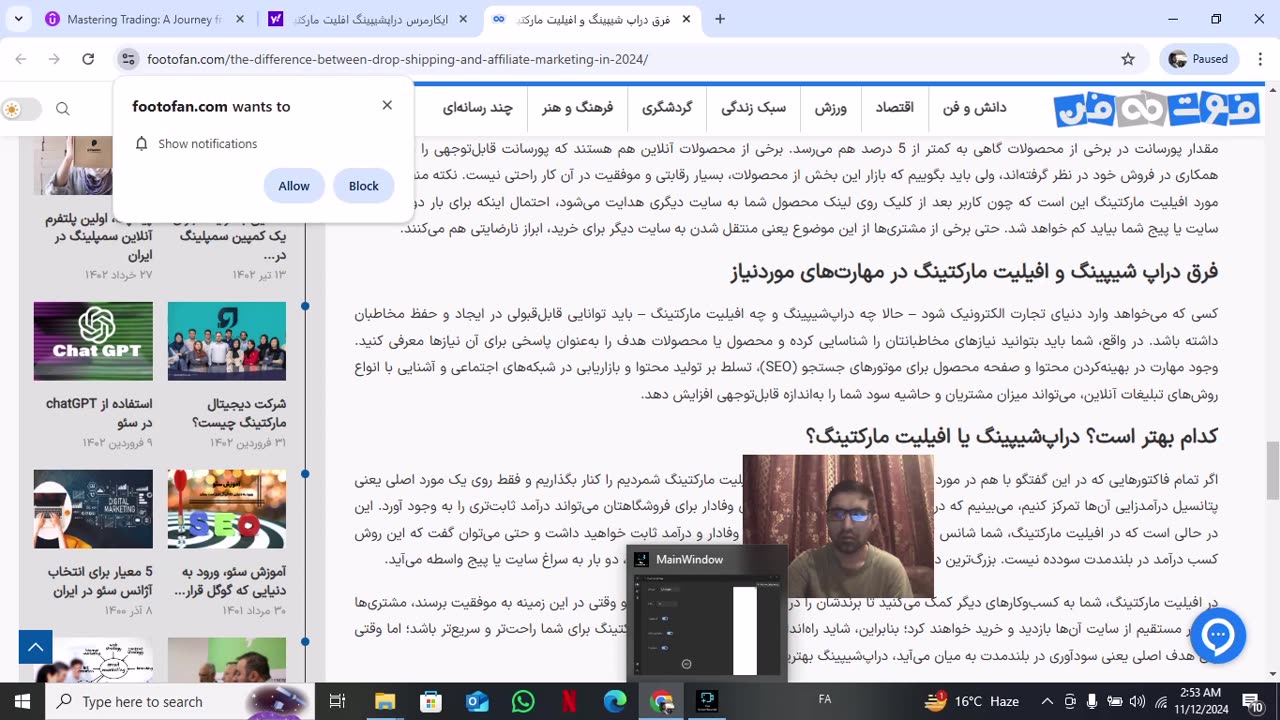The width and height of the screenshot is (1280, 720).
Task: Open Netflix from the taskbar
Action: 569,702
